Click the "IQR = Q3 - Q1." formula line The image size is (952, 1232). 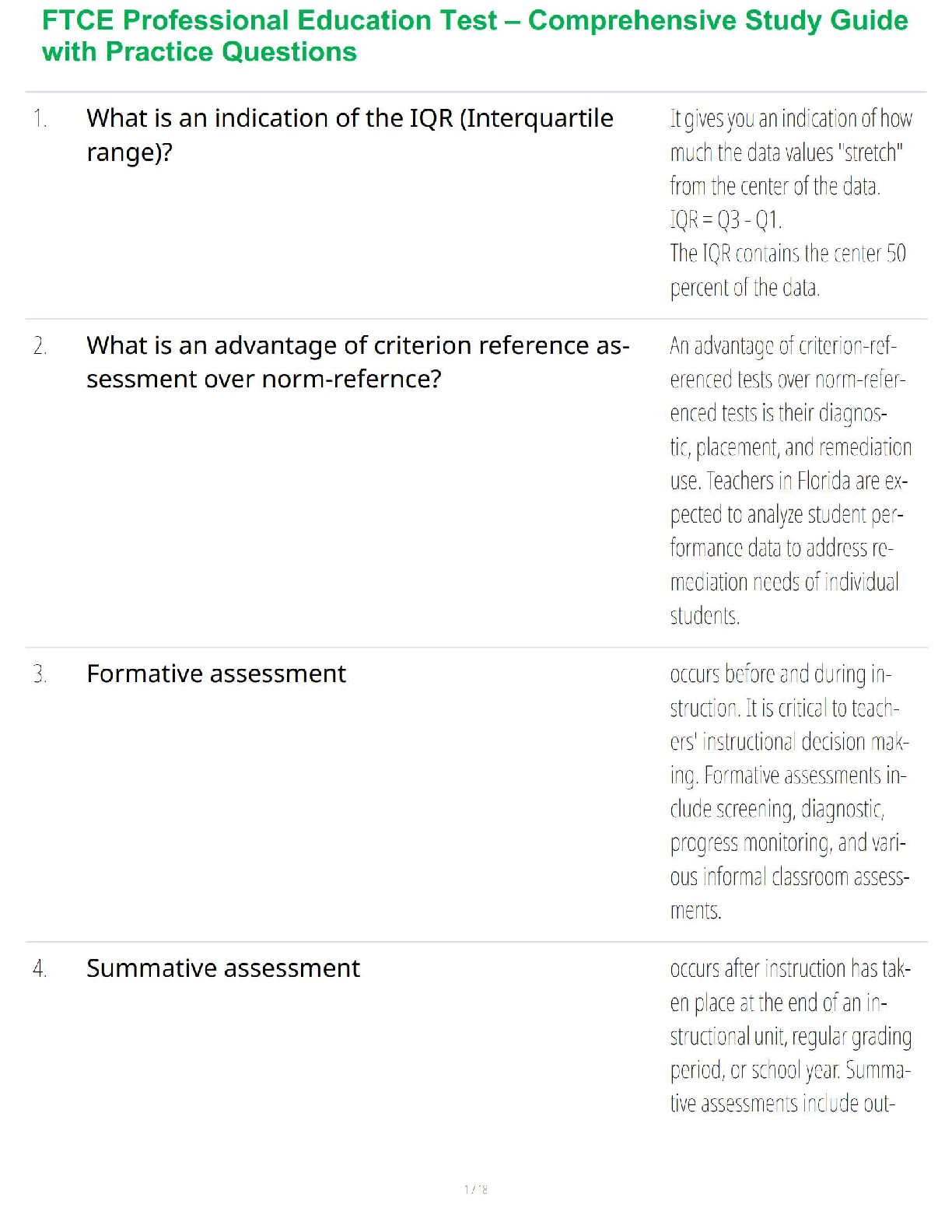[x=726, y=220]
